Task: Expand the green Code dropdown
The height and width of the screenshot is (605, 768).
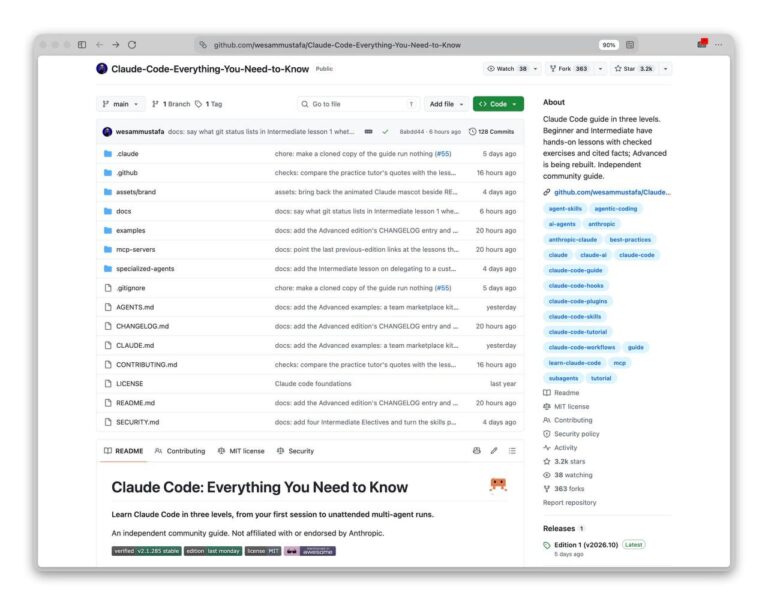Action: tap(498, 104)
